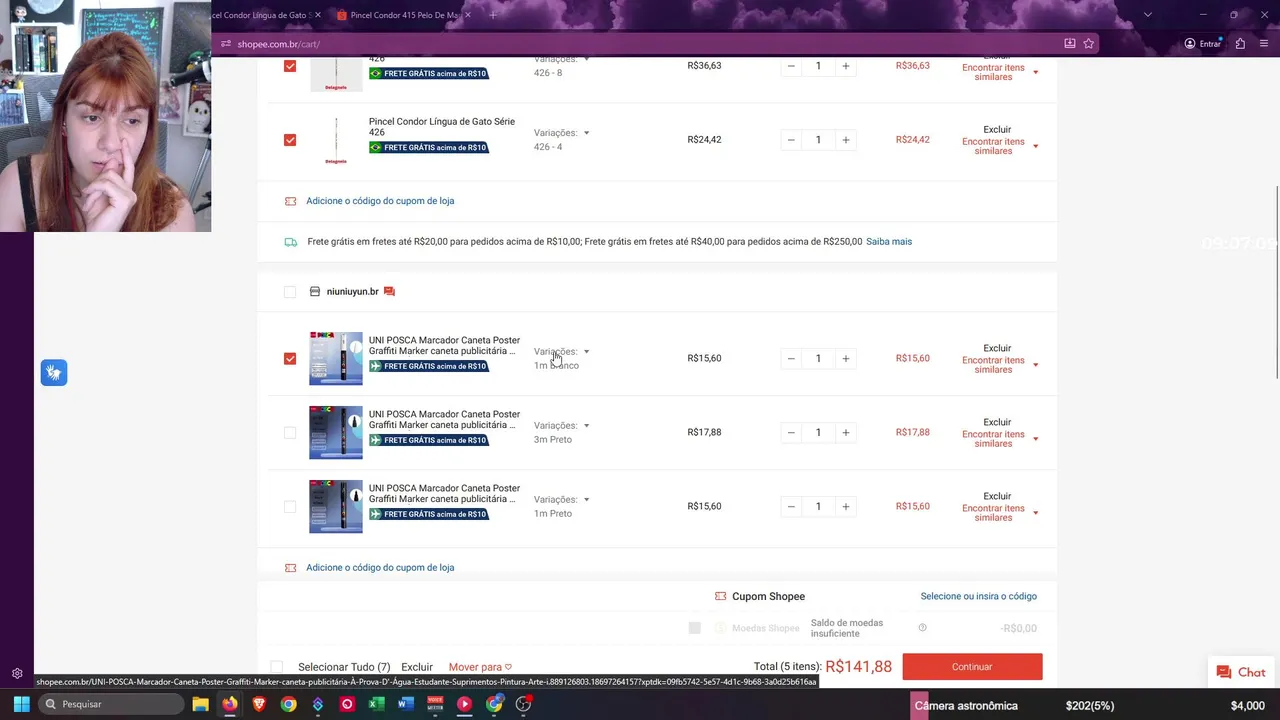Open Word from the taskbar
Viewport: 1280px width, 720px height.
[405, 704]
